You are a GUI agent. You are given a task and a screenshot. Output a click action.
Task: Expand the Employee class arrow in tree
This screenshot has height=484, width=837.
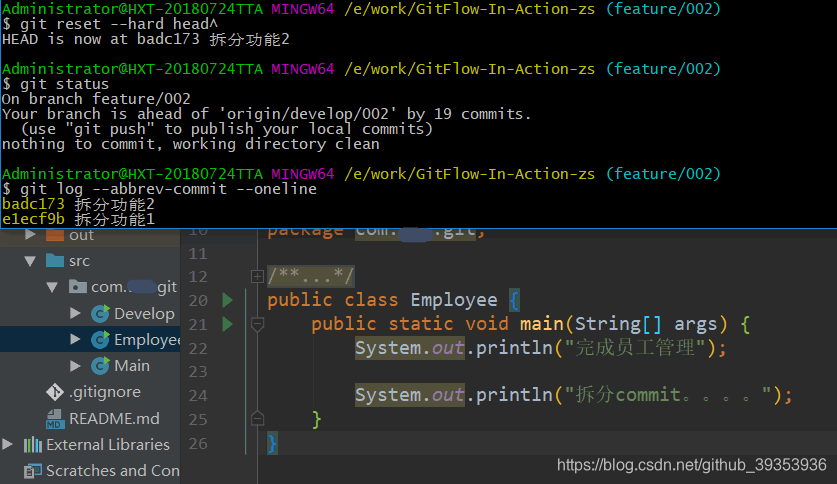tap(75, 339)
